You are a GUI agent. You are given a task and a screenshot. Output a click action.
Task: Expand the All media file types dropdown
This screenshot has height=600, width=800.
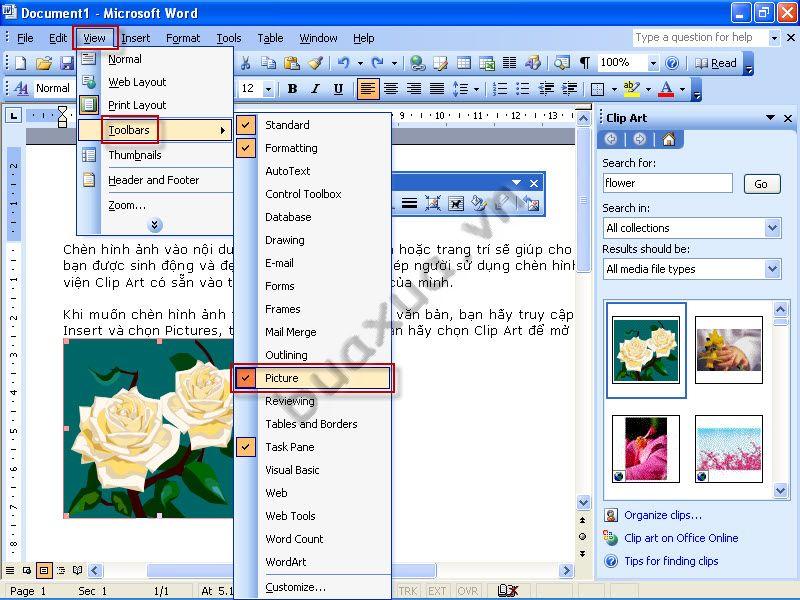[772, 268]
